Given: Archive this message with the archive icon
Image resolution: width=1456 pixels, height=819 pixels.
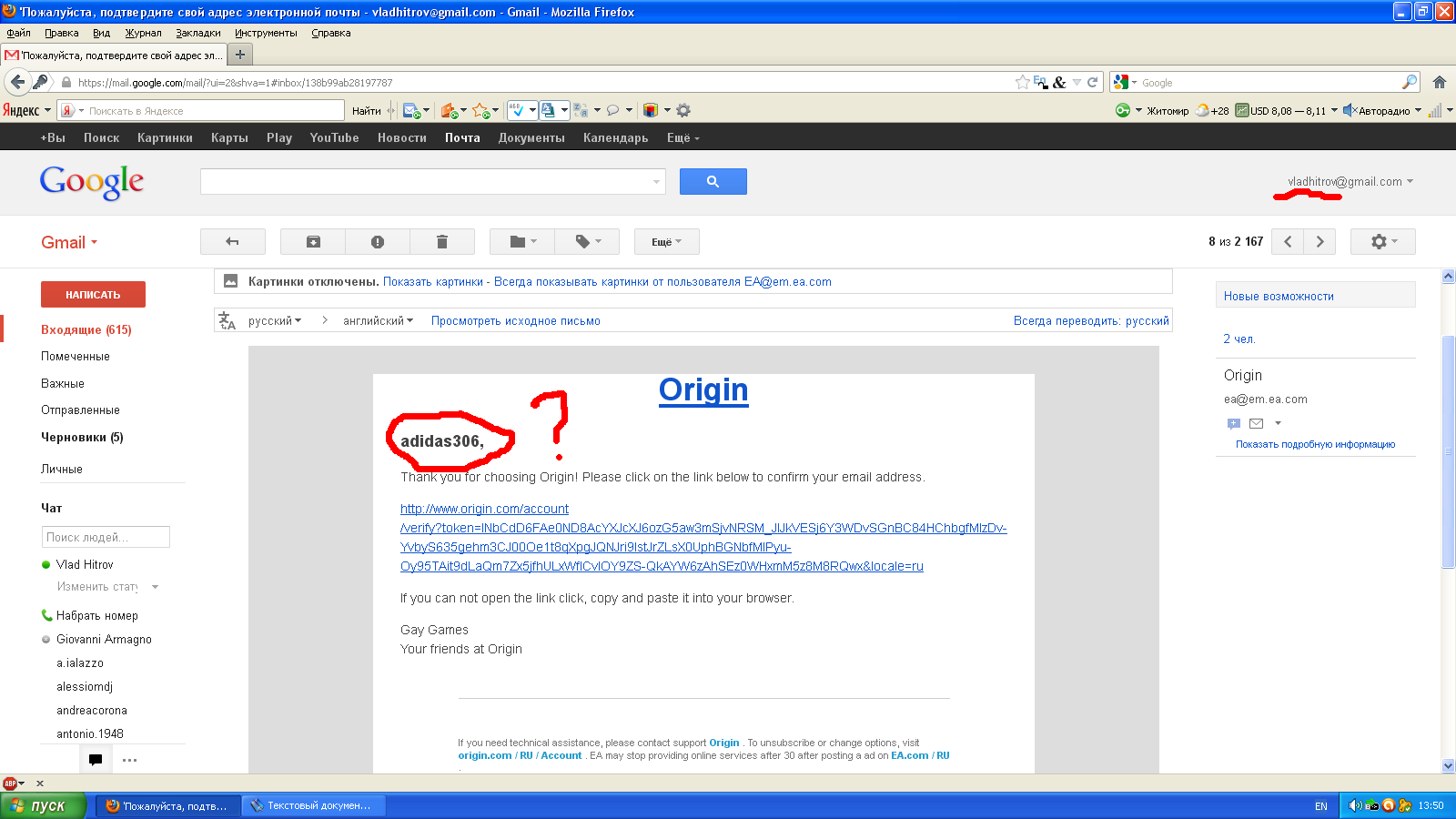Looking at the screenshot, I should [x=313, y=242].
